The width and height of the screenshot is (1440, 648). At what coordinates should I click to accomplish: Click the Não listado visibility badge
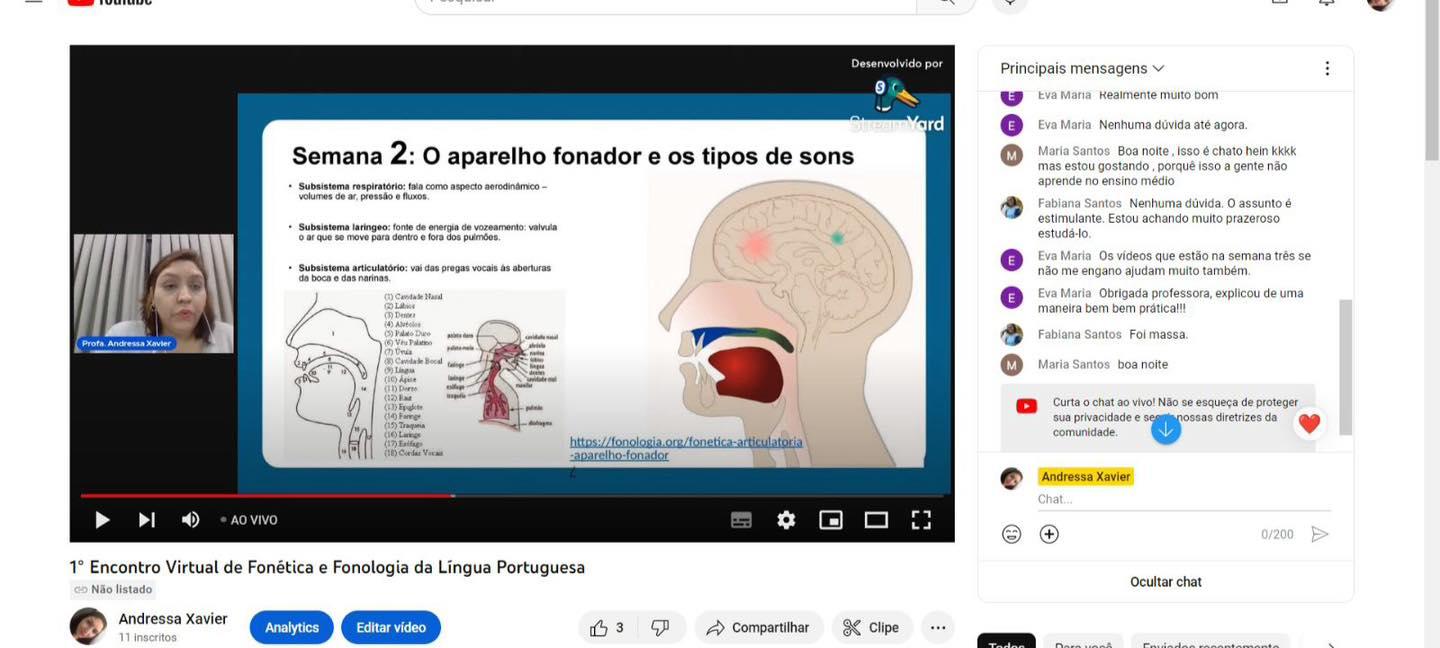coord(113,590)
